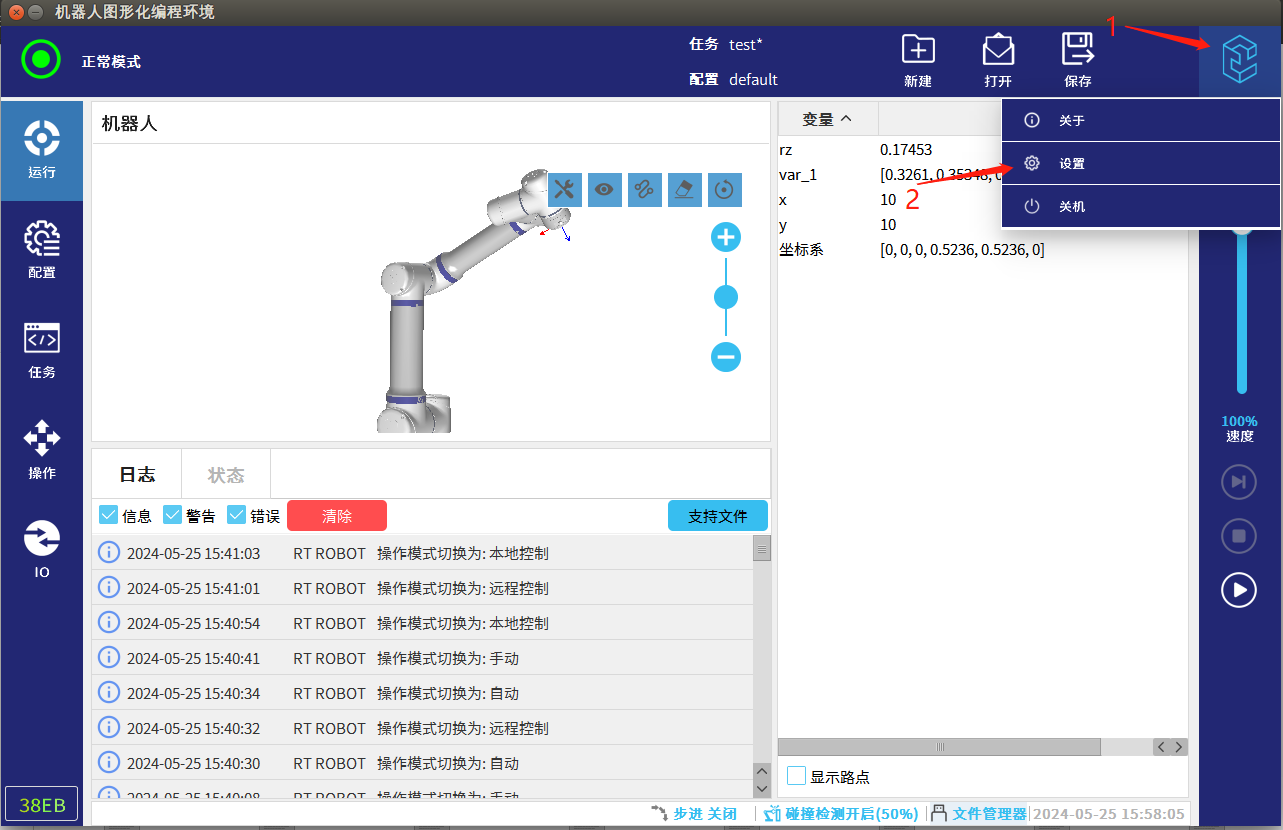Click the 新建 (New) task icon
Image resolution: width=1283 pixels, height=830 pixels.
point(917,60)
